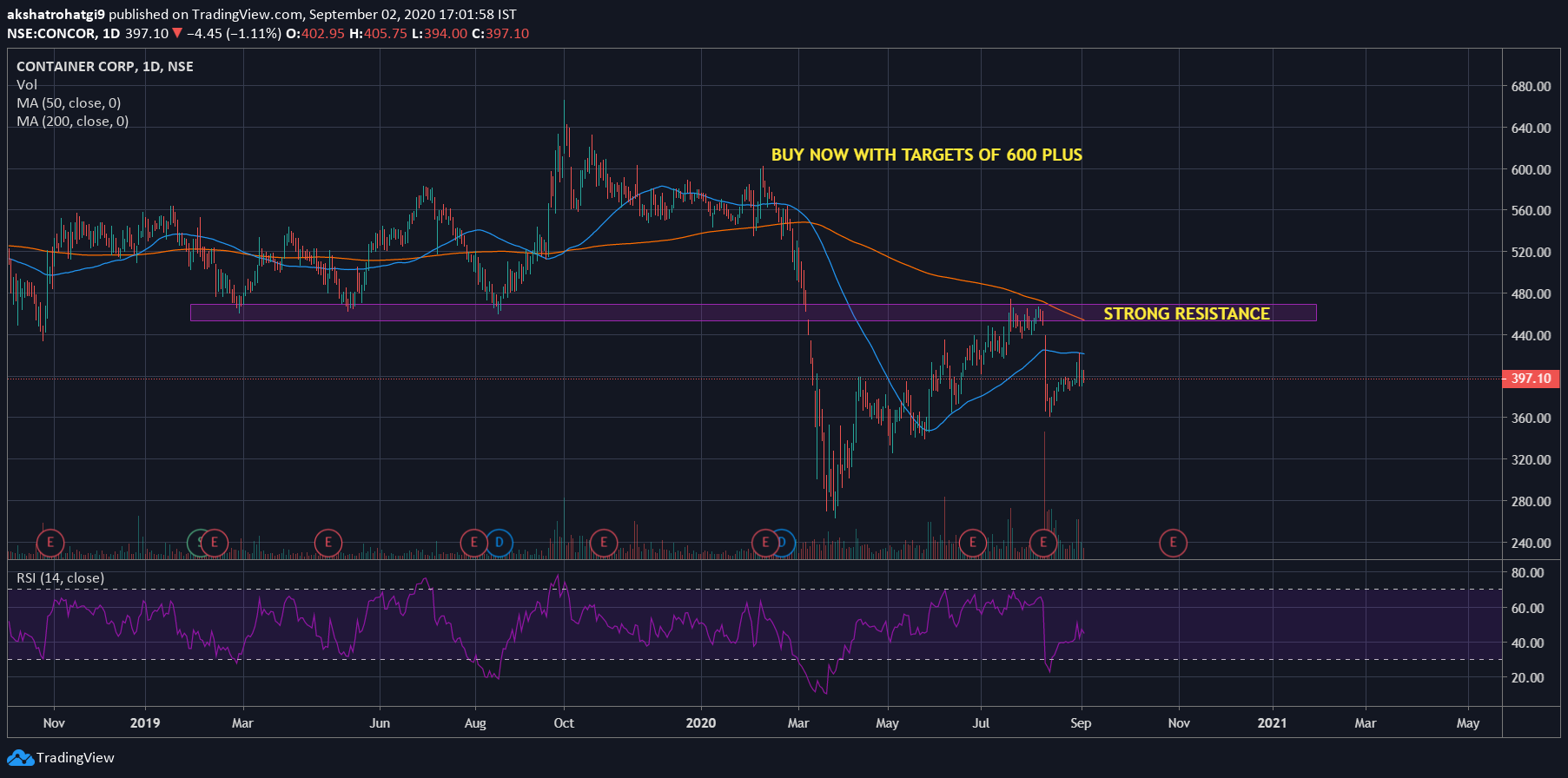Click the '2020' time axis label
1568x778 pixels.
coord(700,722)
